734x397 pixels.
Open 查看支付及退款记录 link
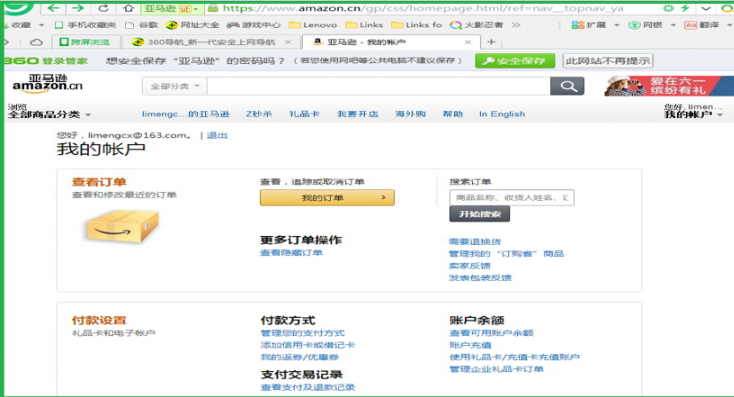point(308,388)
